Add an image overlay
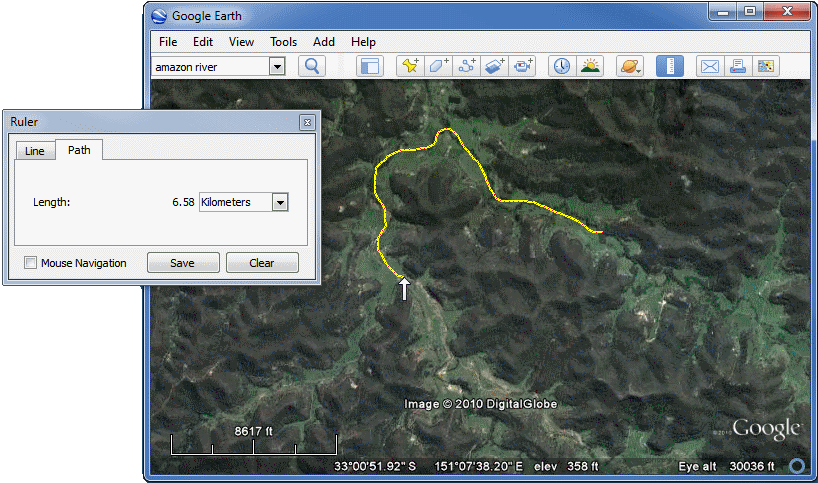This screenshot has height=483, width=818. click(x=495, y=66)
